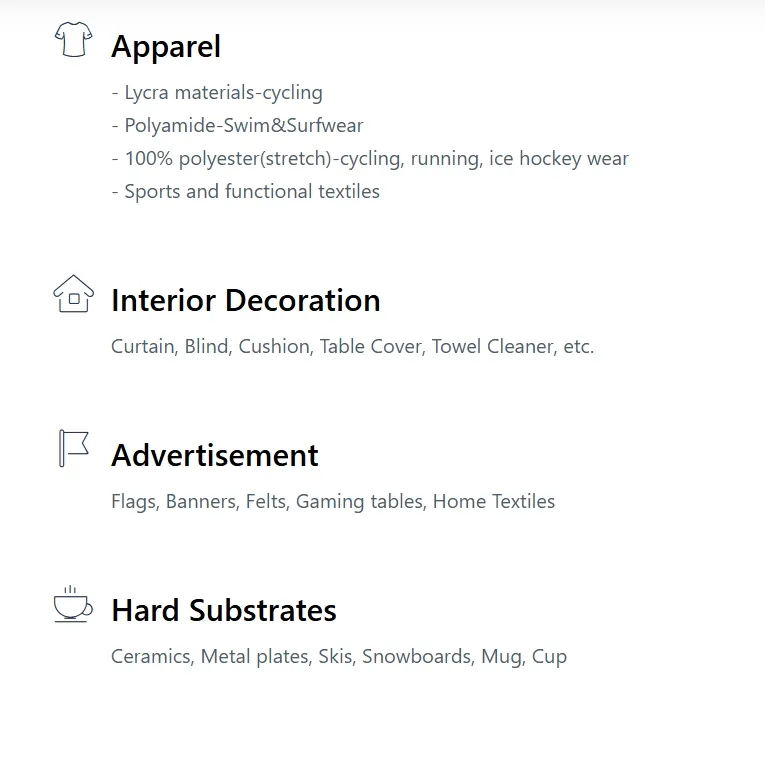This screenshot has width=765, height=765.
Task: Select the Advertisement heading
Action: click(215, 456)
